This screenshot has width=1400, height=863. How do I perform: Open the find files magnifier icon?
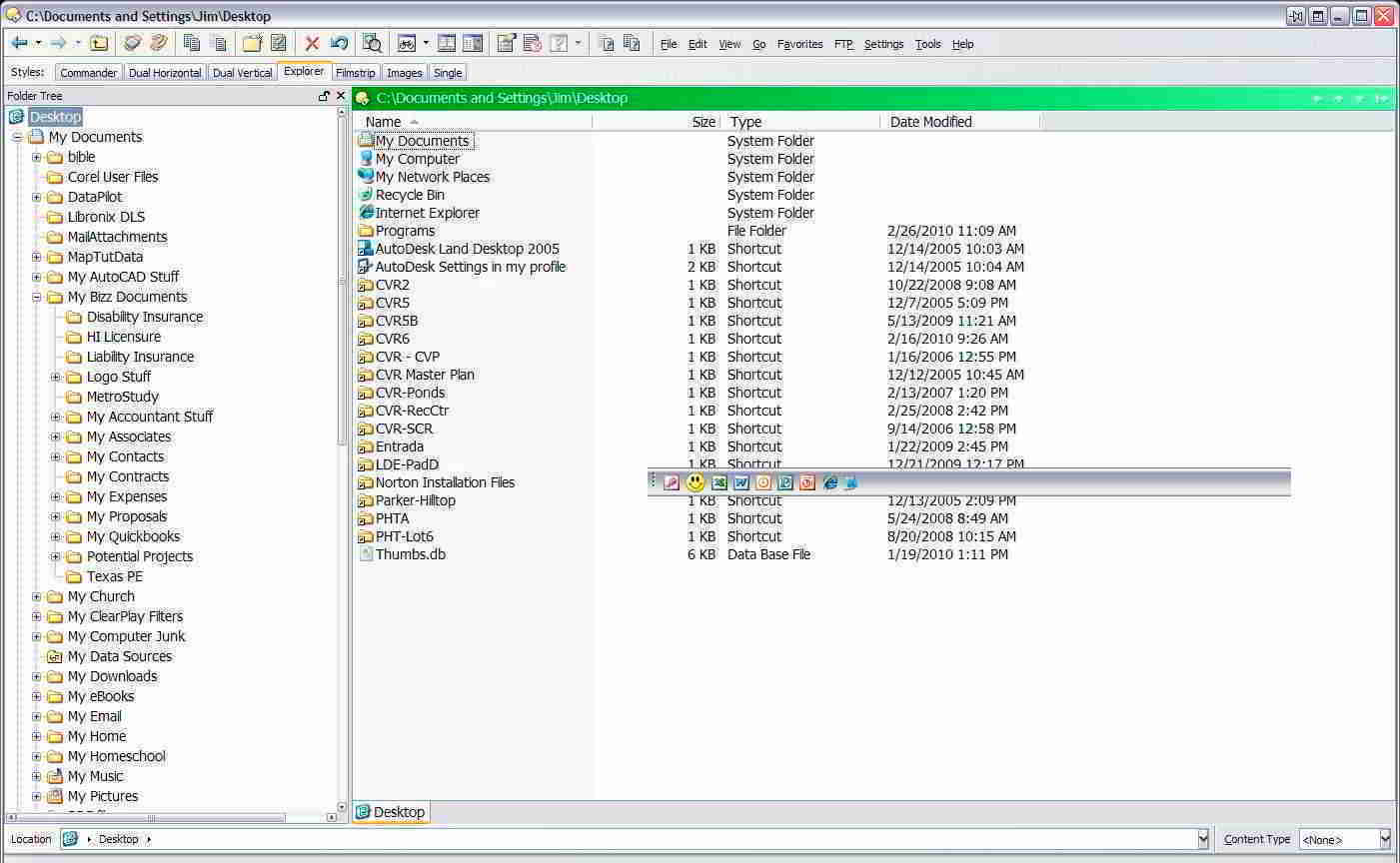[x=372, y=43]
